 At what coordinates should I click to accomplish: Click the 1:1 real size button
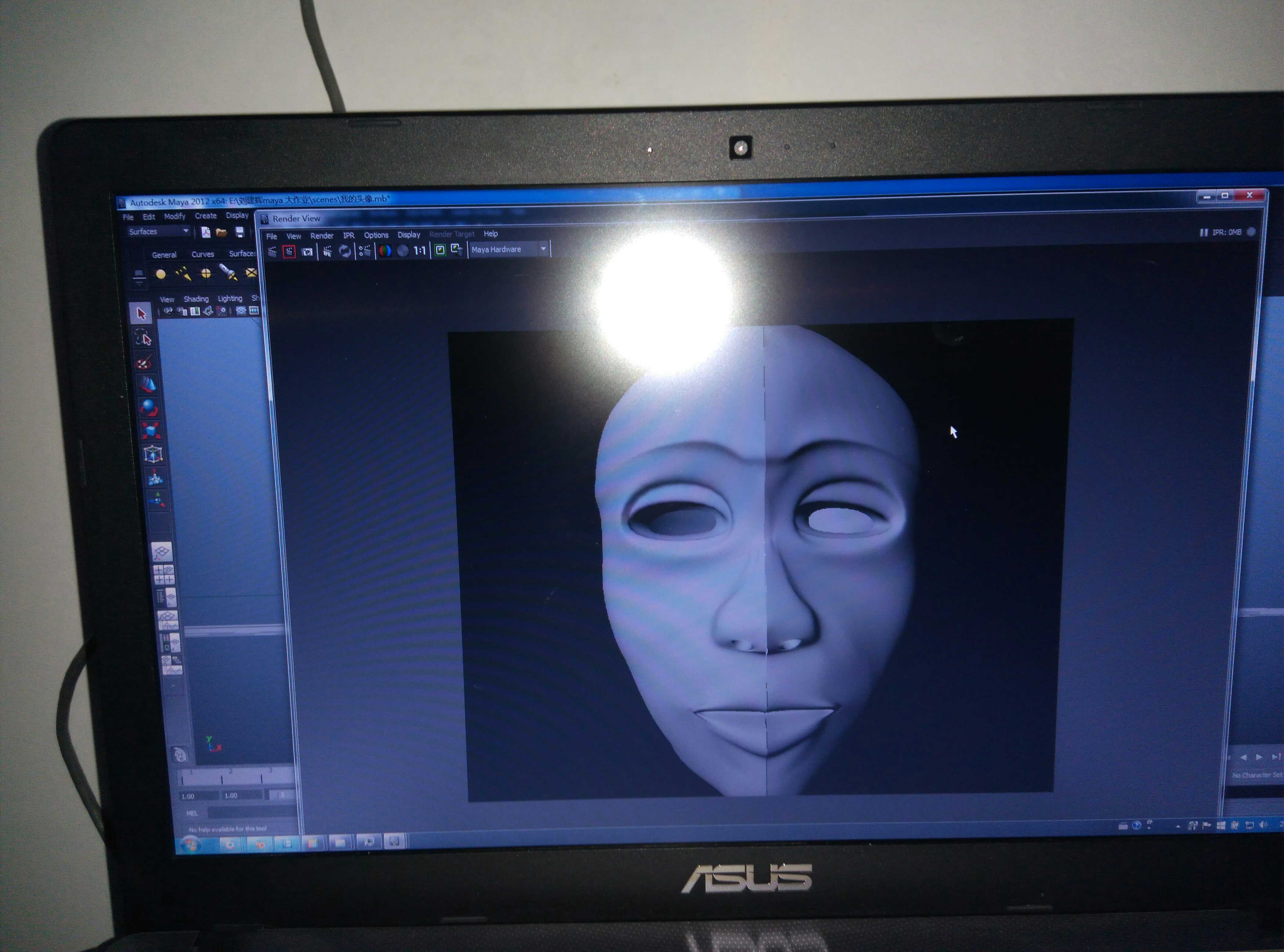point(420,251)
